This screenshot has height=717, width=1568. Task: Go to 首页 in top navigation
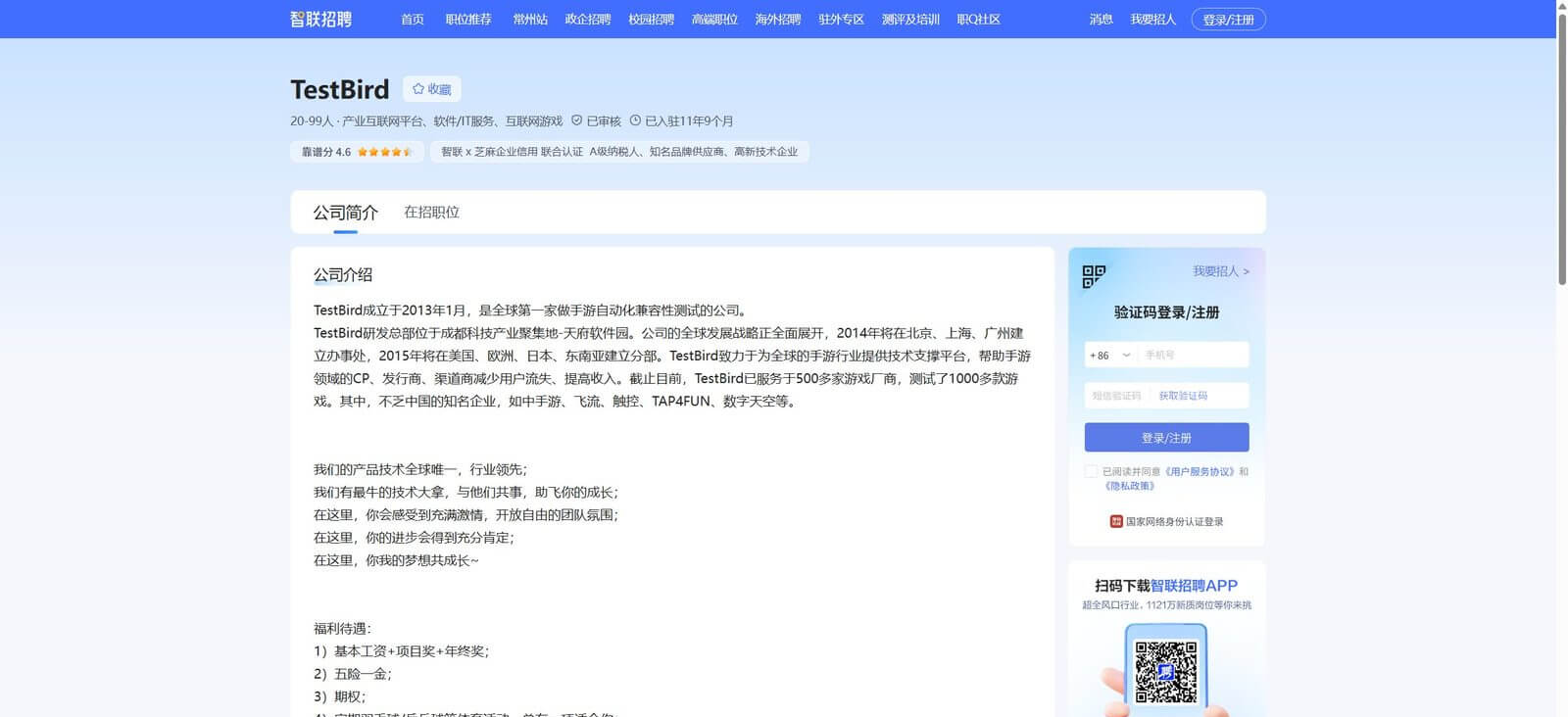[413, 20]
